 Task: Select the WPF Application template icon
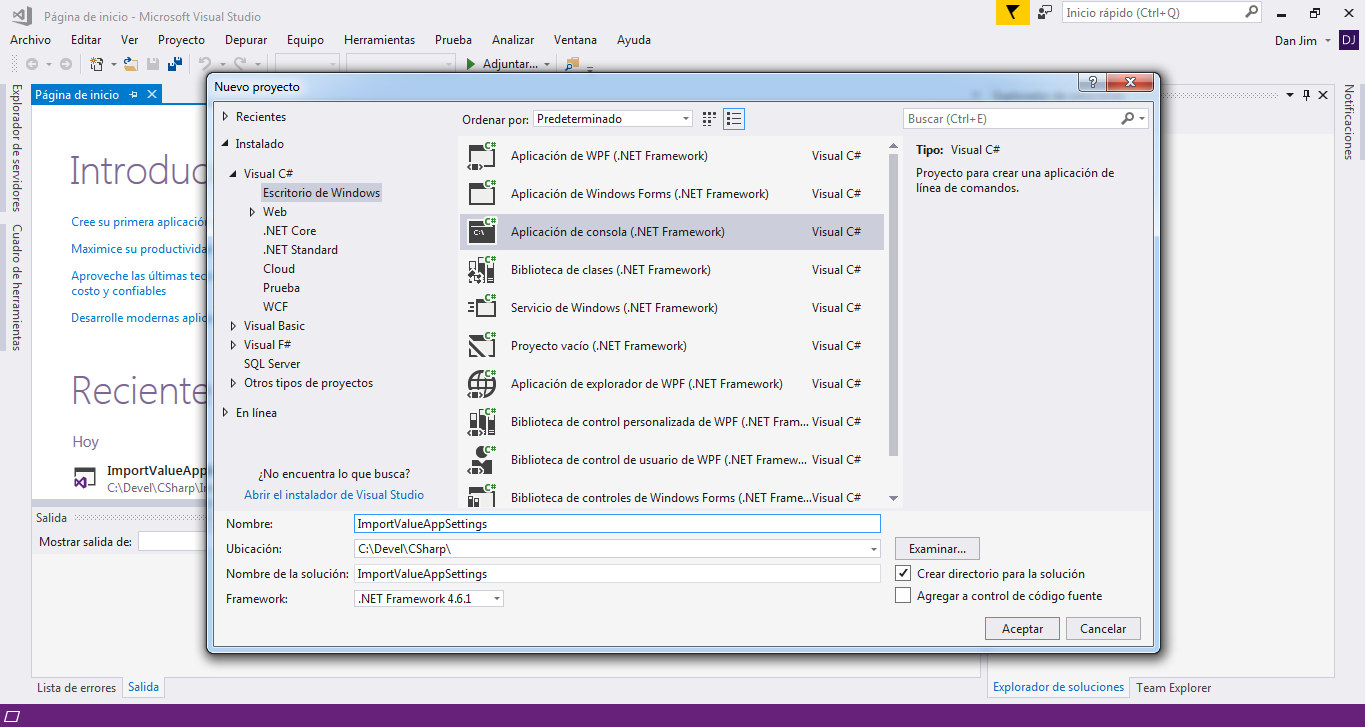[482, 156]
